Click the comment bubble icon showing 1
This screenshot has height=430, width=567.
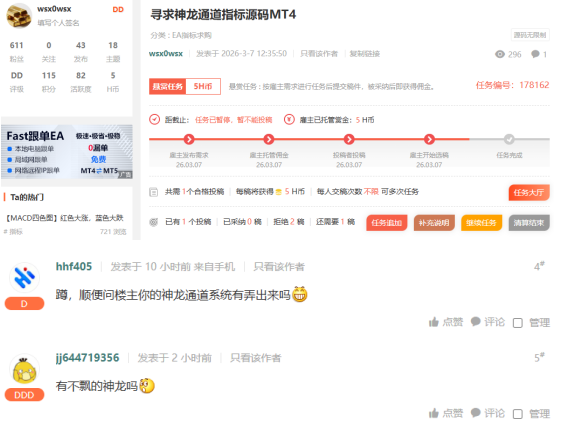tap(535, 54)
